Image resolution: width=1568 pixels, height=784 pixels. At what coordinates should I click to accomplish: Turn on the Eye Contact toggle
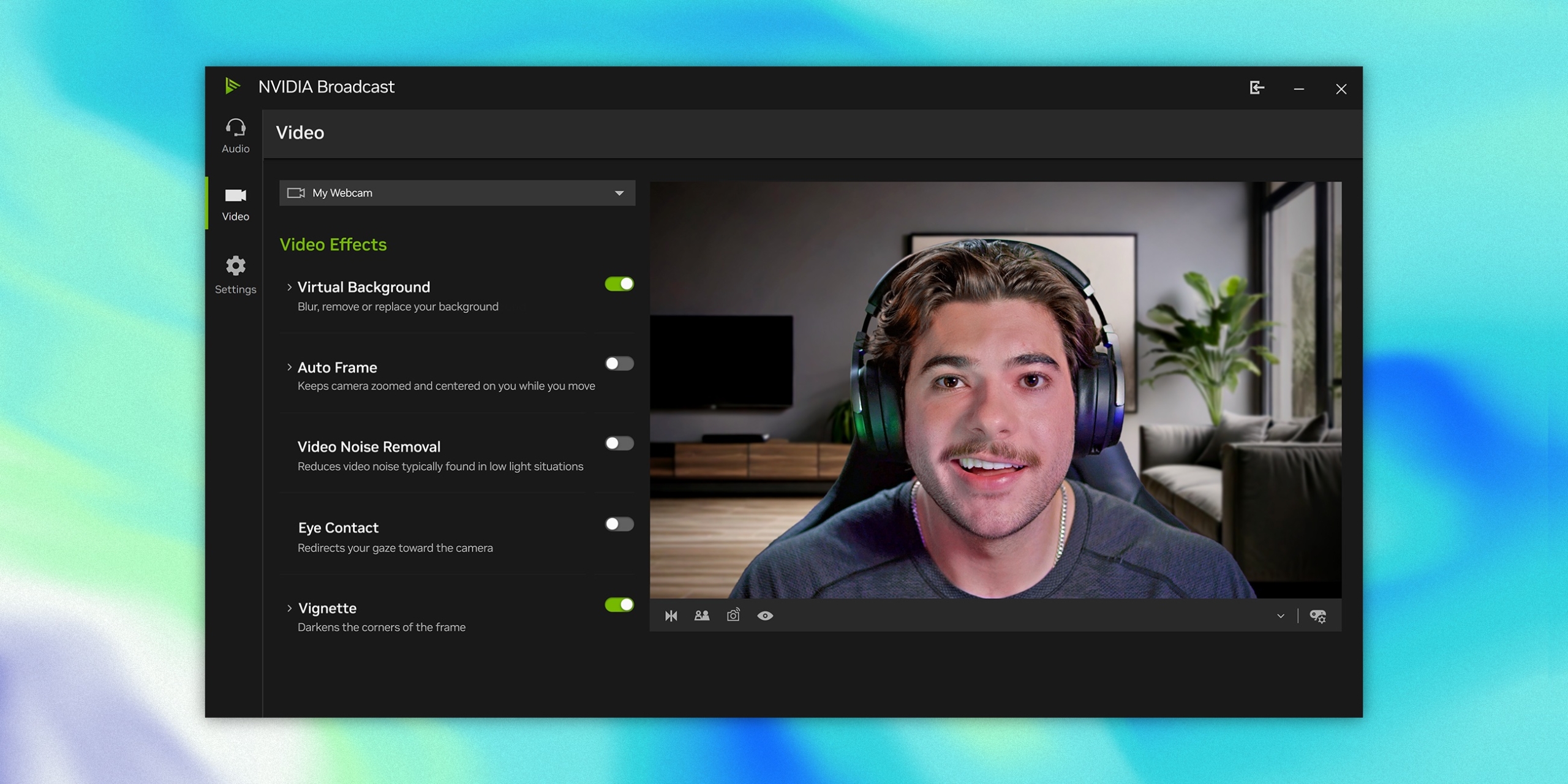pyautogui.click(x=619, y=524)
